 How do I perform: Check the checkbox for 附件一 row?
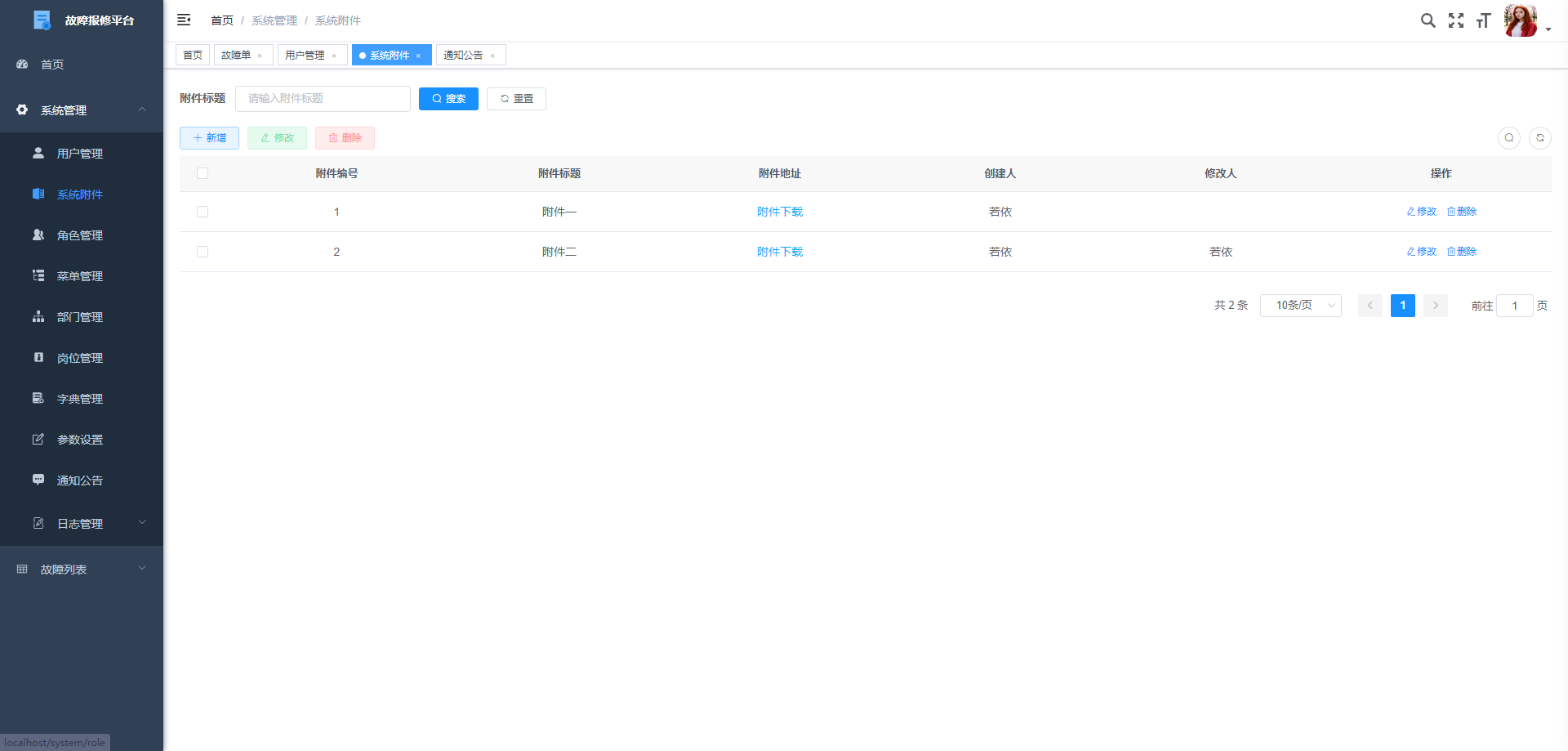203,212
